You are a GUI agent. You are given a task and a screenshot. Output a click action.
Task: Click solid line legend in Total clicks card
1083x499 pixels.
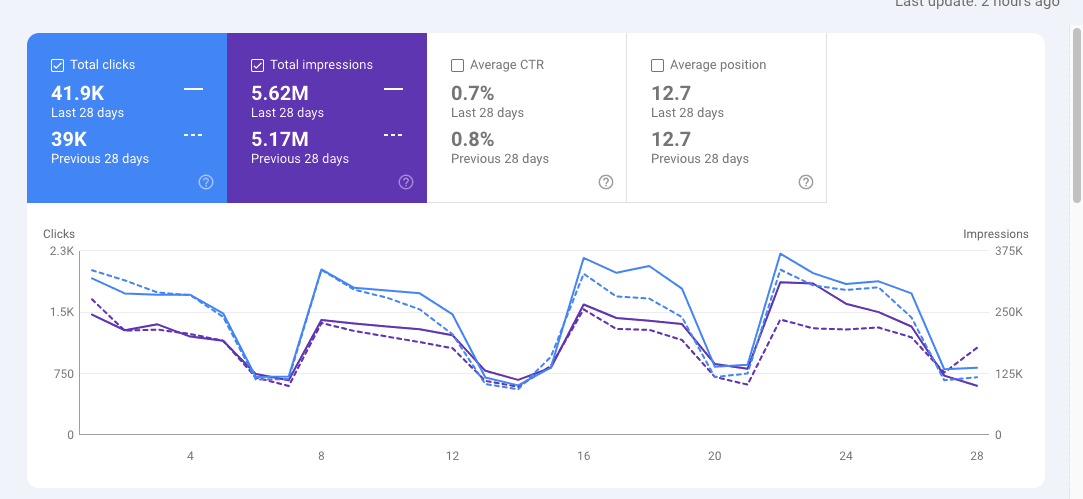[x=193, y=88]
